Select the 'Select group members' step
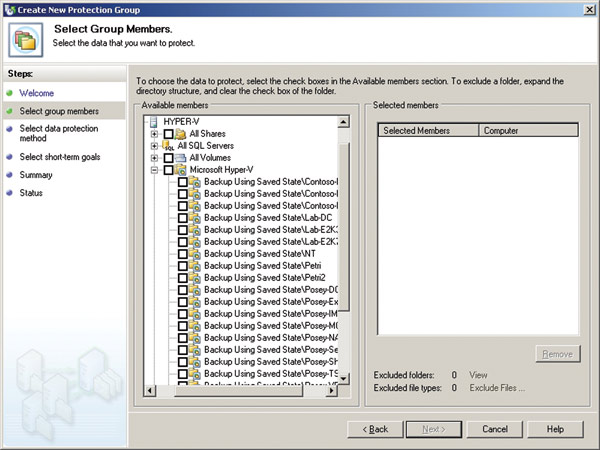This screenshot has height=450, width=600. [59, 111]
